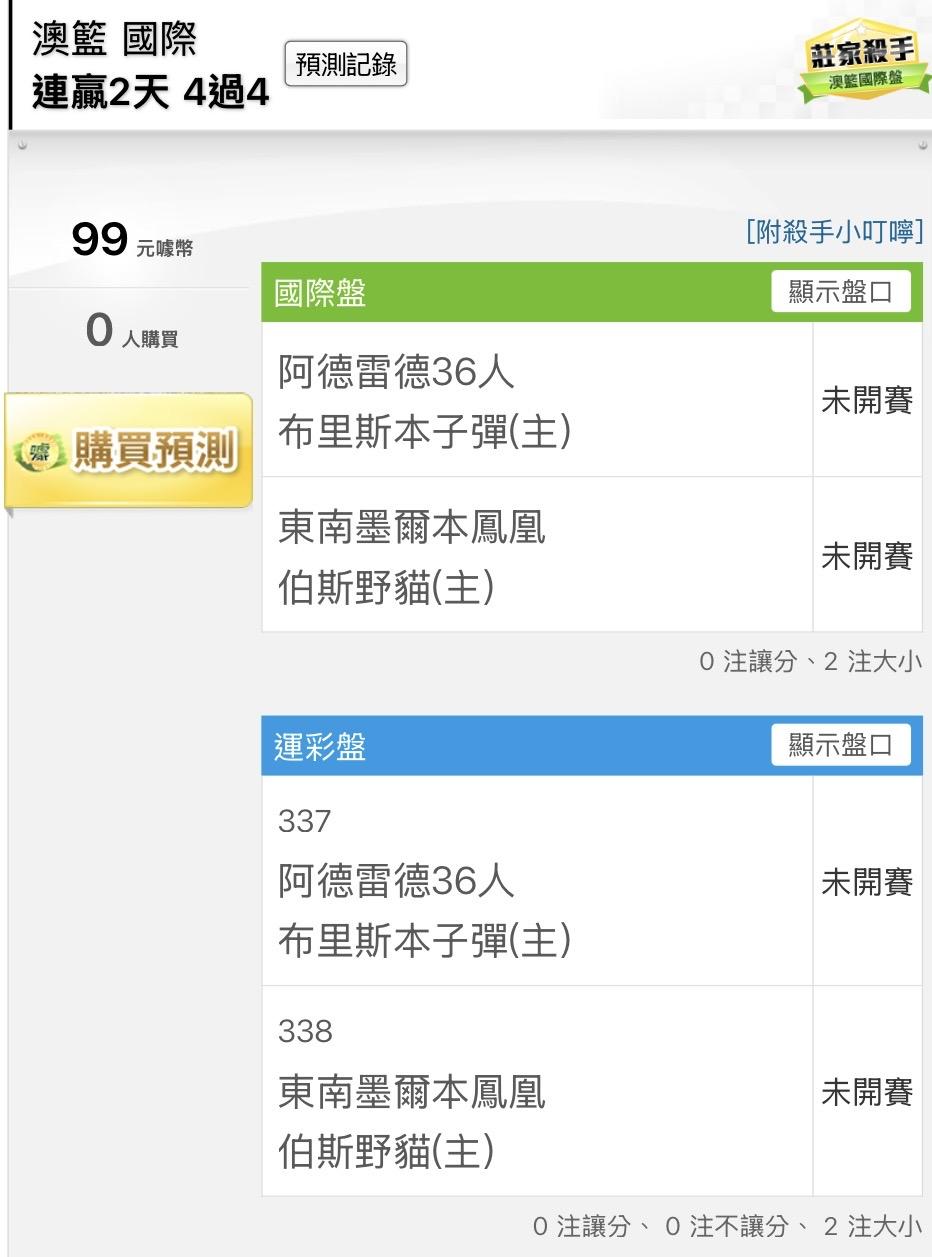Click the 99 元噱幣 price label
The height and width of the screenshot is (1257, 932).
click(x=131, y=241)
